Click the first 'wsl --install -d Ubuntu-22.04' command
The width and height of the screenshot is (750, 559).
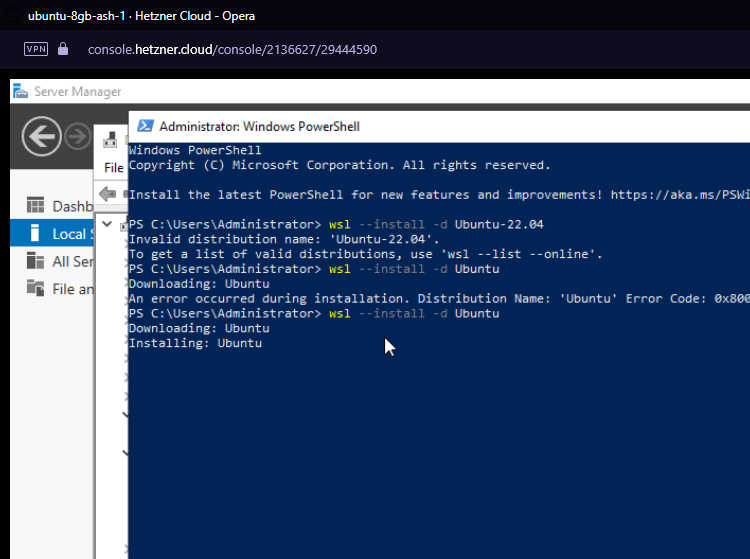click(436, 224)
